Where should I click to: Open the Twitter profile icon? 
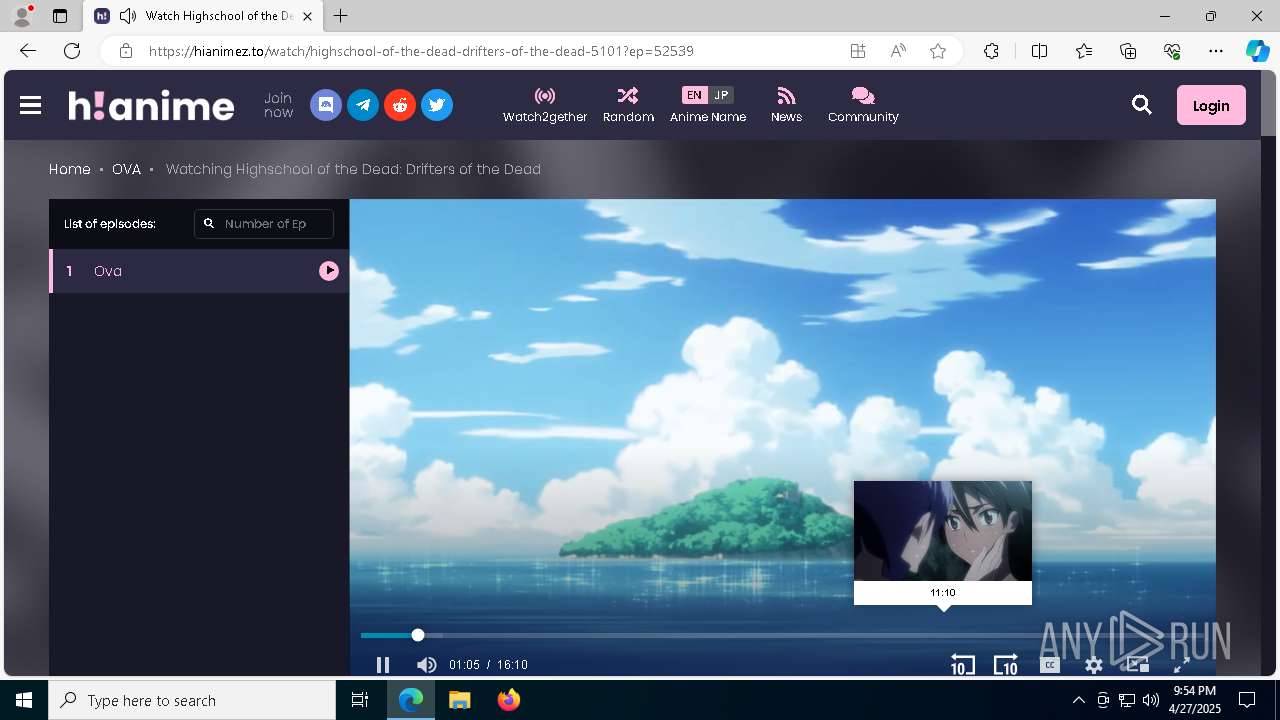[437, 105]
